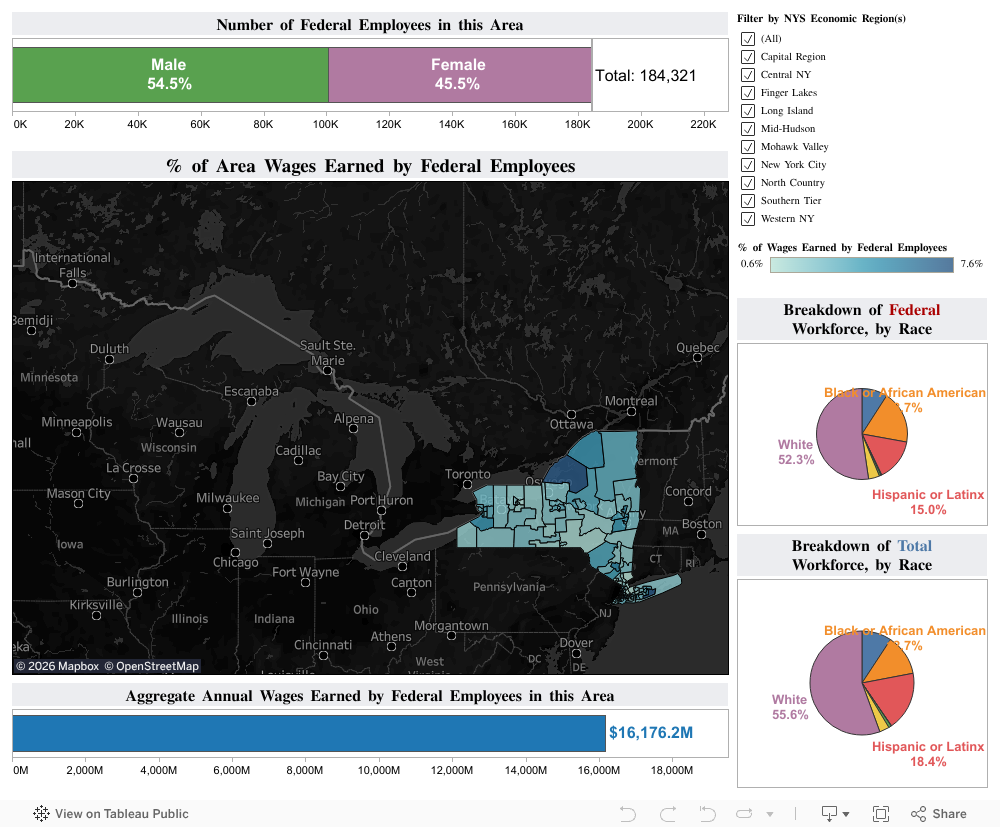
Task: Click the Revert icon in toolbar
Action: 707,813
